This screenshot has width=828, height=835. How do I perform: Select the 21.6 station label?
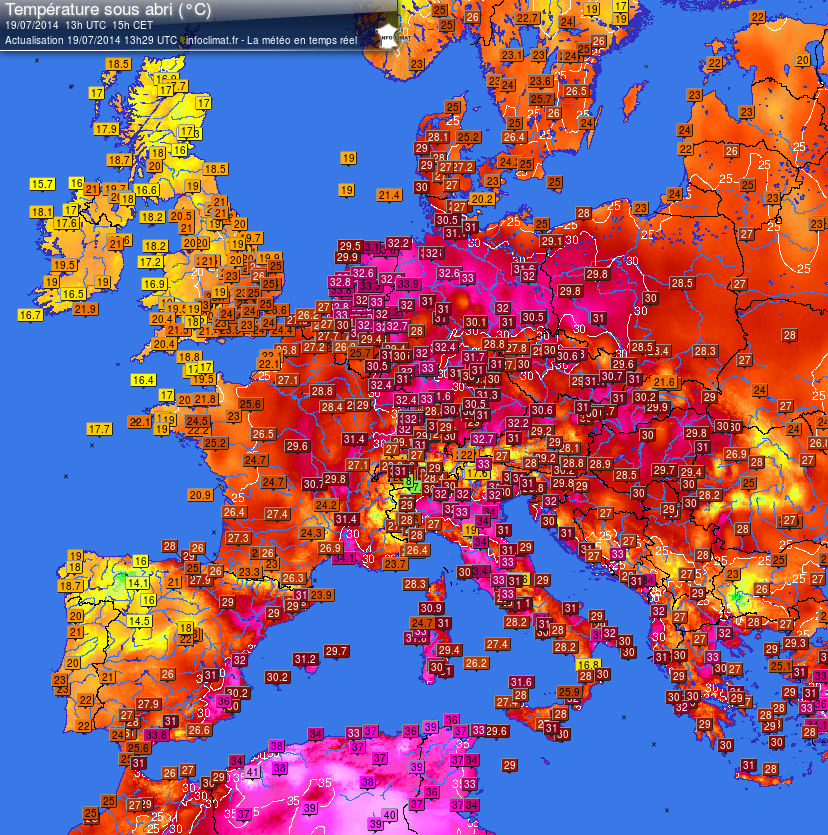coord(664,382)
